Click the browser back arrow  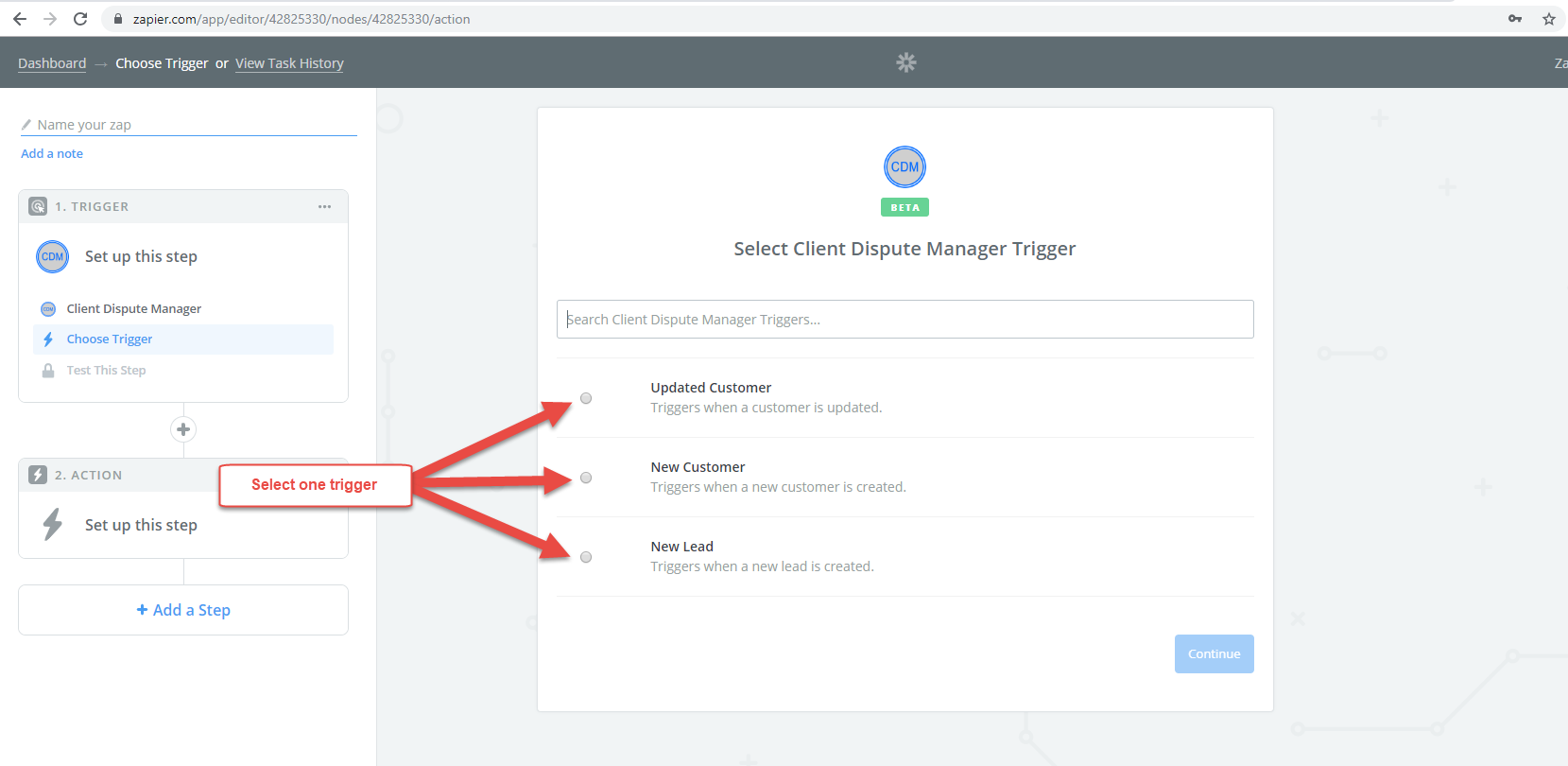(x=20, y=19)
